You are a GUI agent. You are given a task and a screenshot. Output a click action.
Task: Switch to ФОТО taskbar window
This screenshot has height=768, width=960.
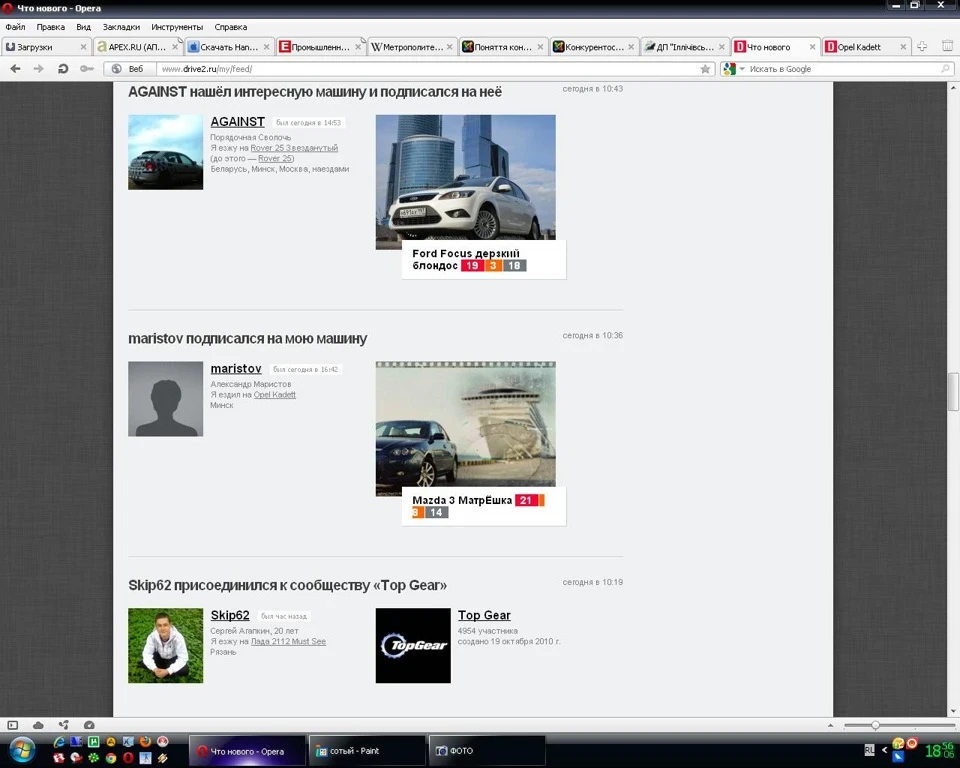[x=487, y=751]
